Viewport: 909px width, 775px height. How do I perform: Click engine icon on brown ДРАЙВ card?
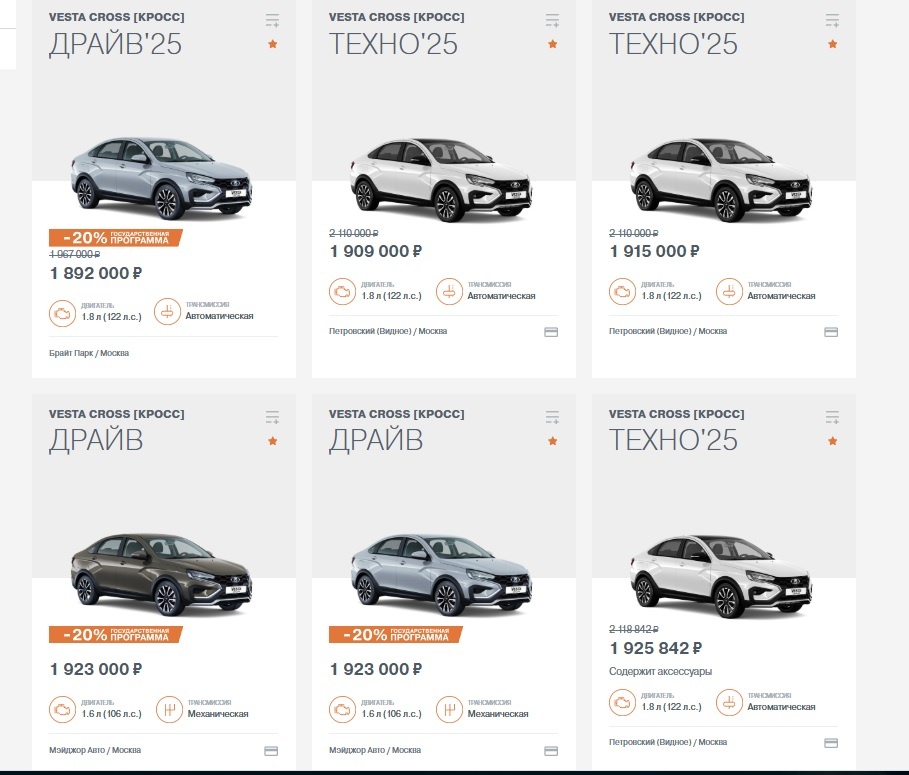pos(62,709)
